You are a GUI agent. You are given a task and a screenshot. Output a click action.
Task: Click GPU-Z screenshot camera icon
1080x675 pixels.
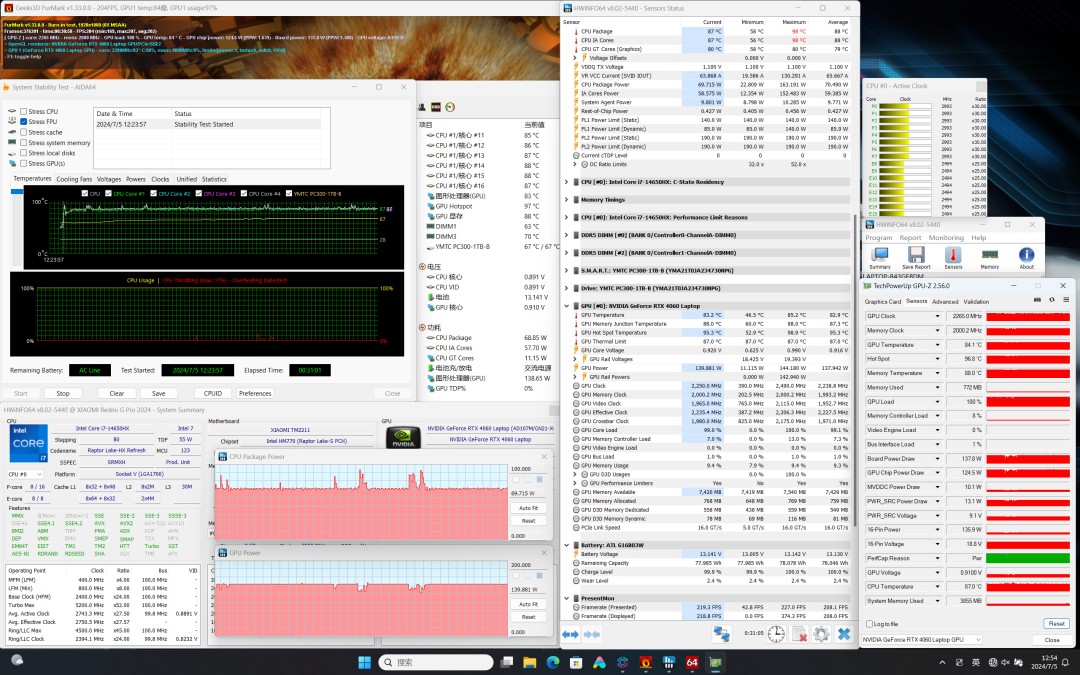pyautogui.click(x=1037, y=300)
